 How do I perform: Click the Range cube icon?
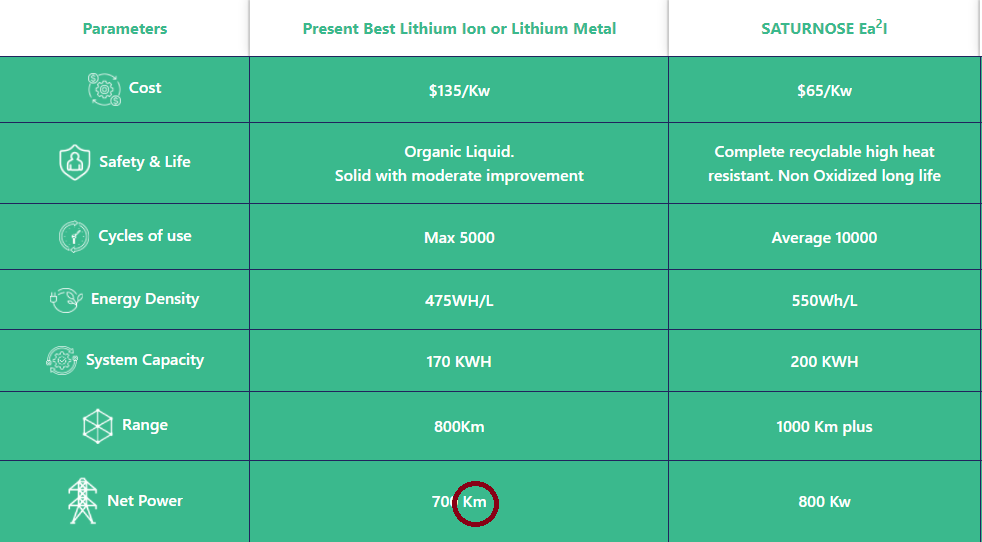point(98,426)
